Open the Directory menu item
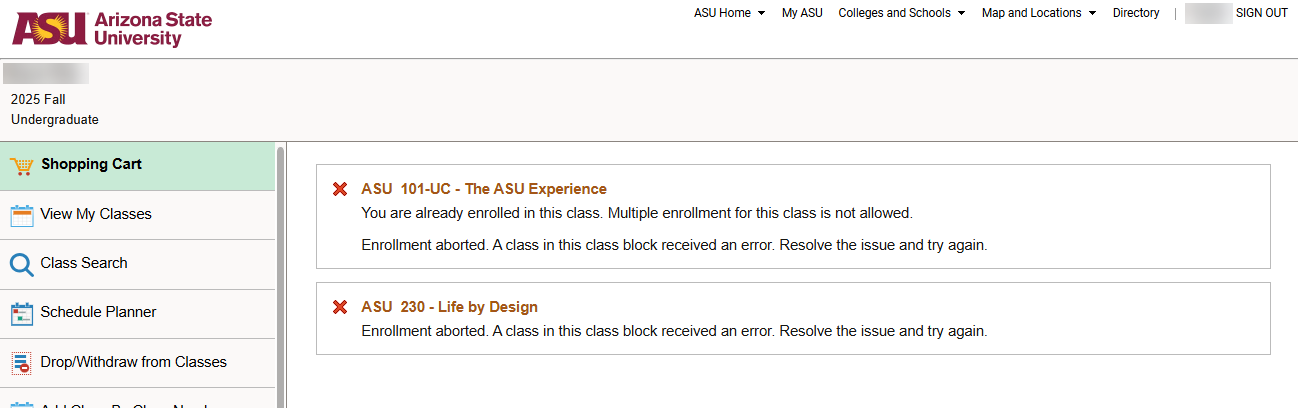The image size is (1298, 408). click(x=1136, y=13)
